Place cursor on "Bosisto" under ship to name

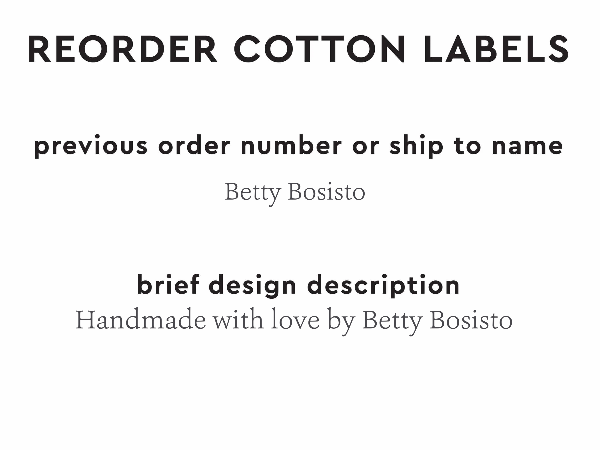(325, 192)
